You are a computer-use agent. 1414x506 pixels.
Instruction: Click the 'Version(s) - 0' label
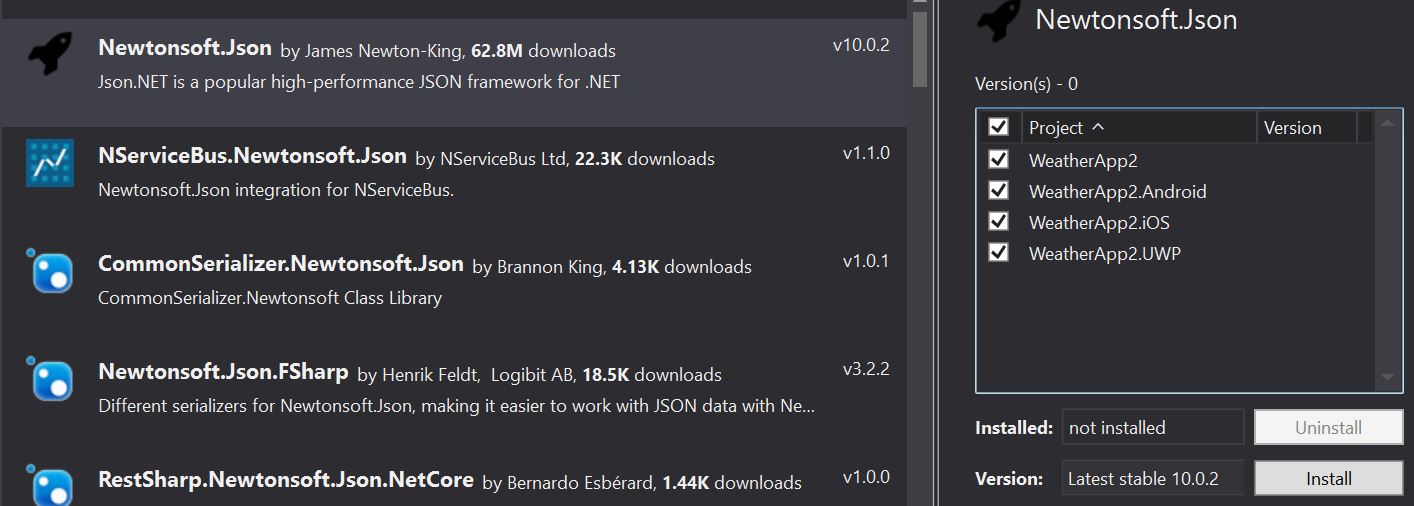[x=1026, y=84]
